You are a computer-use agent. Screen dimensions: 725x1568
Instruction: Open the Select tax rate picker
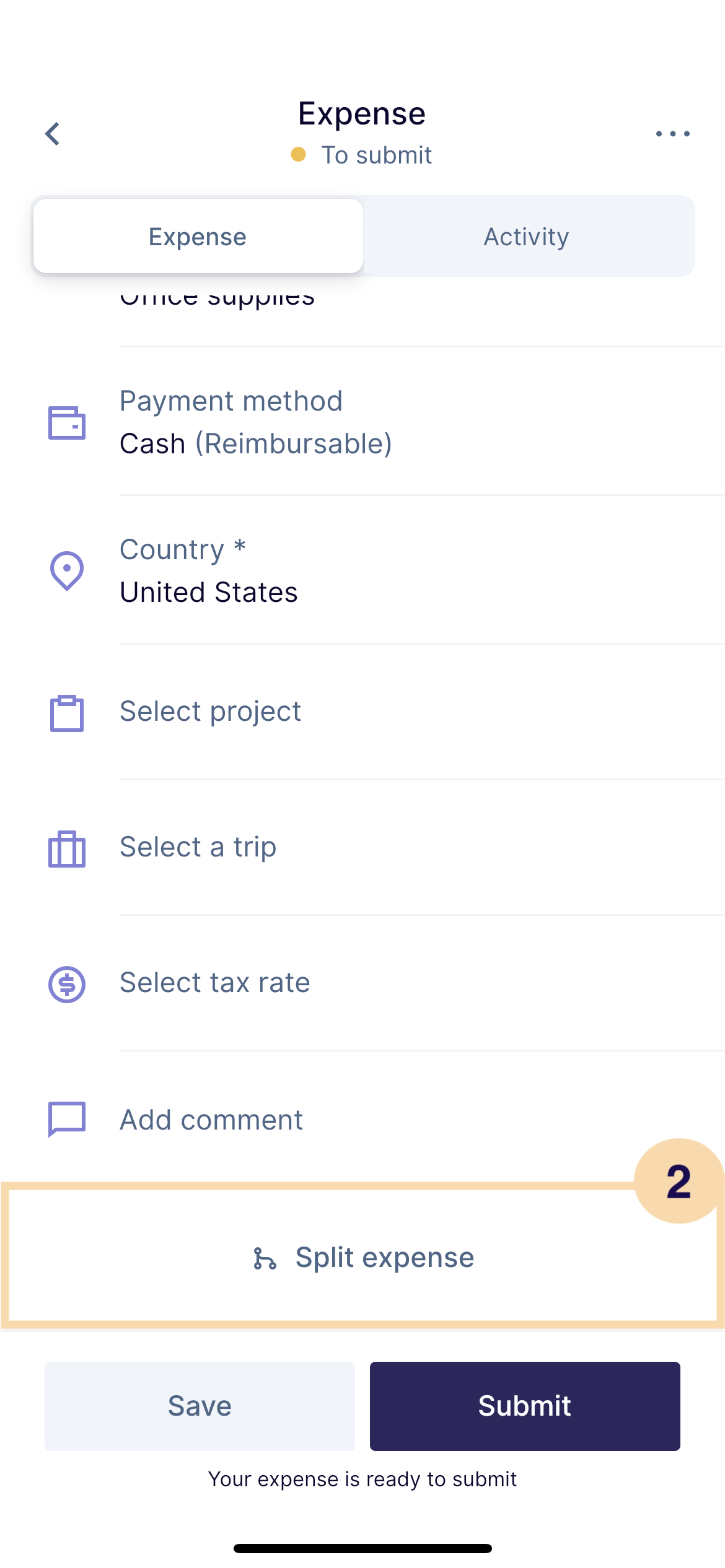coord(215,983)
